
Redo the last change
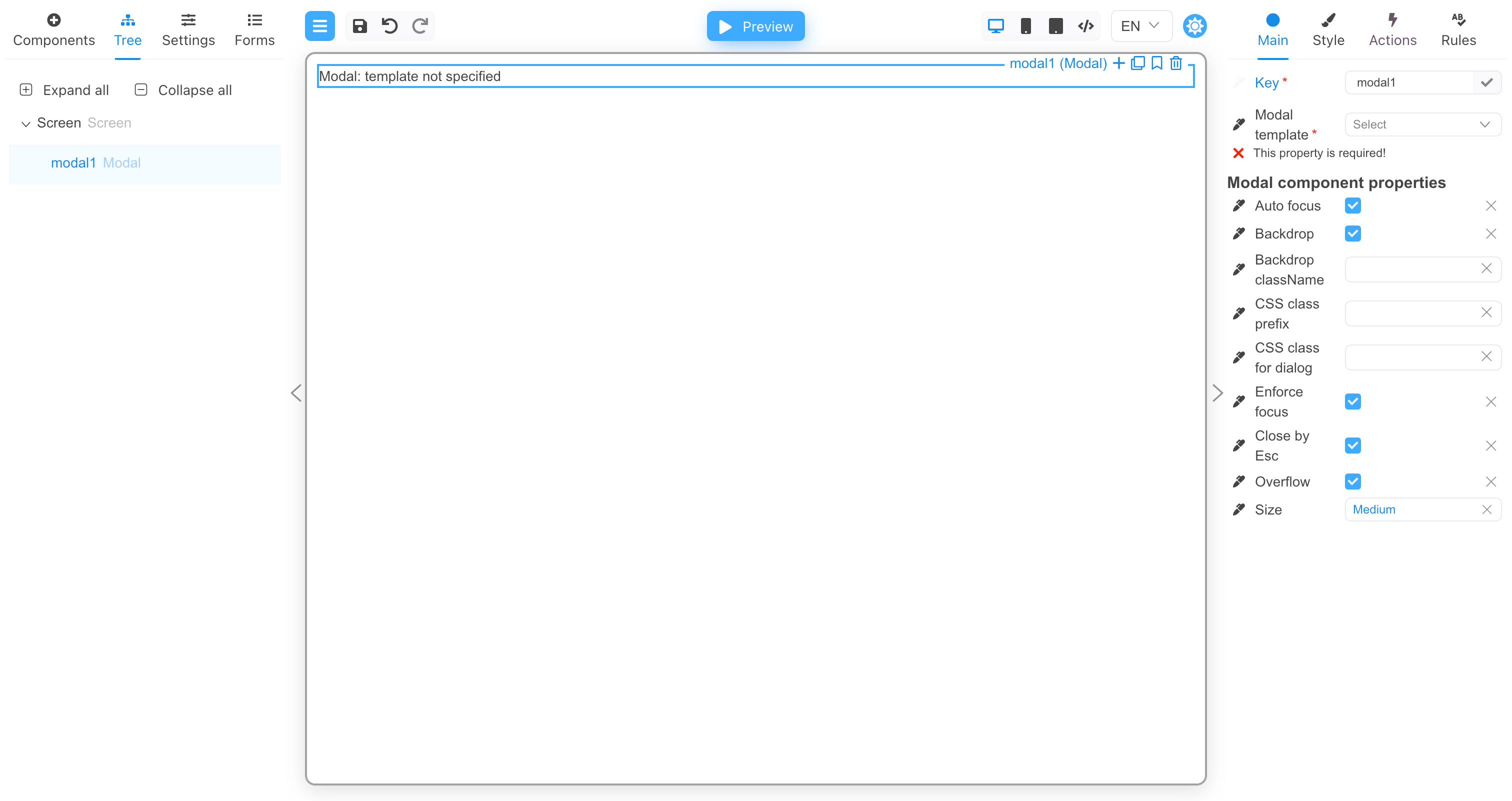419,26
